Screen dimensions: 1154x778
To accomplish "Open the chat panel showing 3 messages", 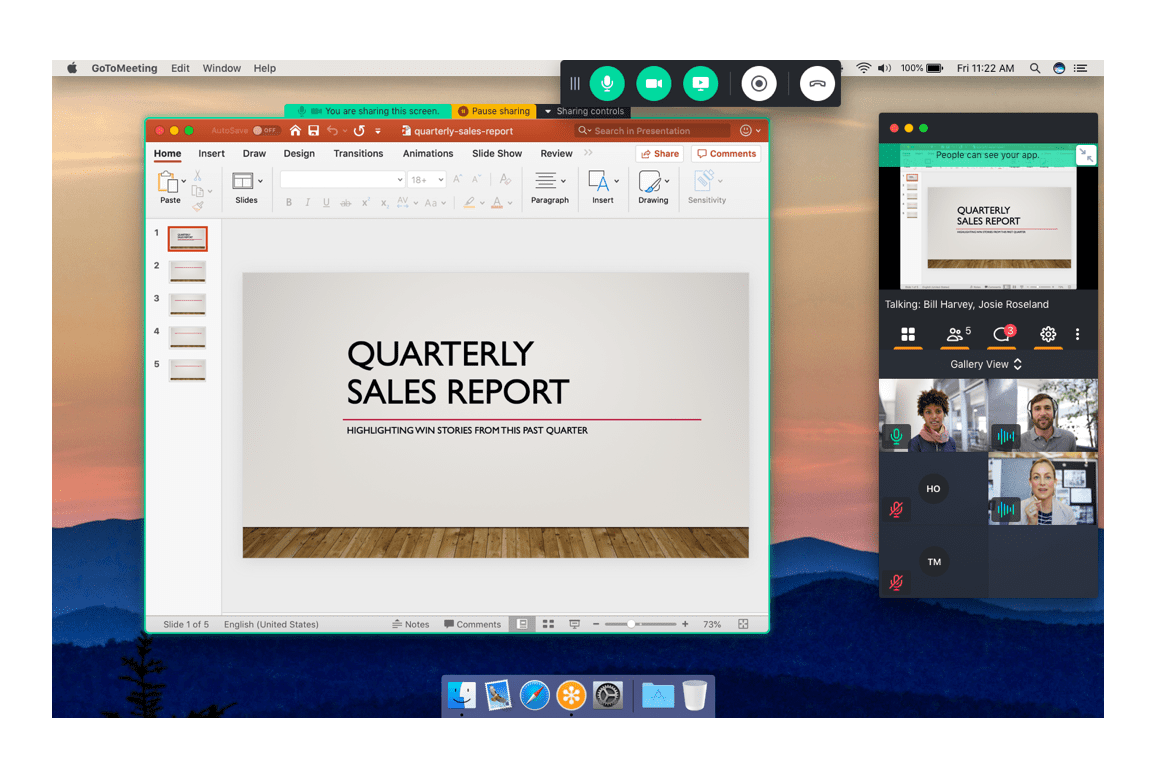I will coord(1001,335).
